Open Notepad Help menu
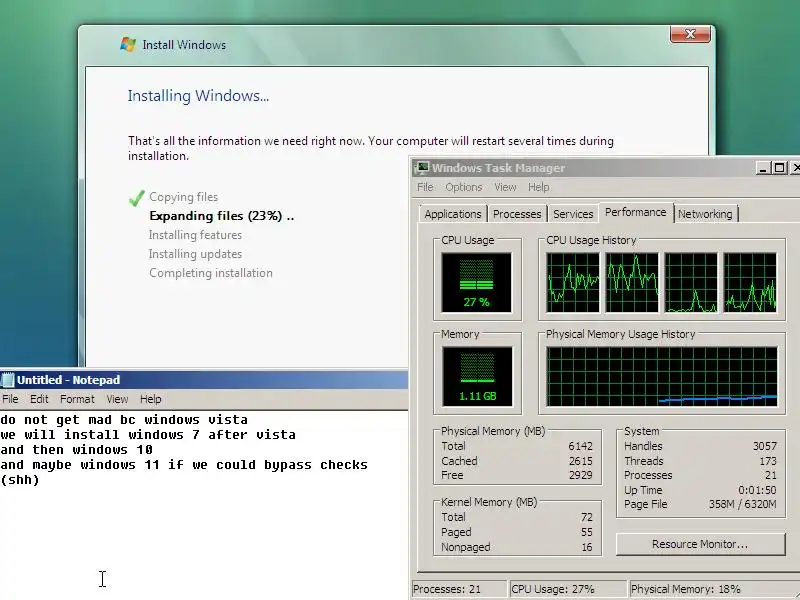The image size is (800, 600). pos(151,399)
